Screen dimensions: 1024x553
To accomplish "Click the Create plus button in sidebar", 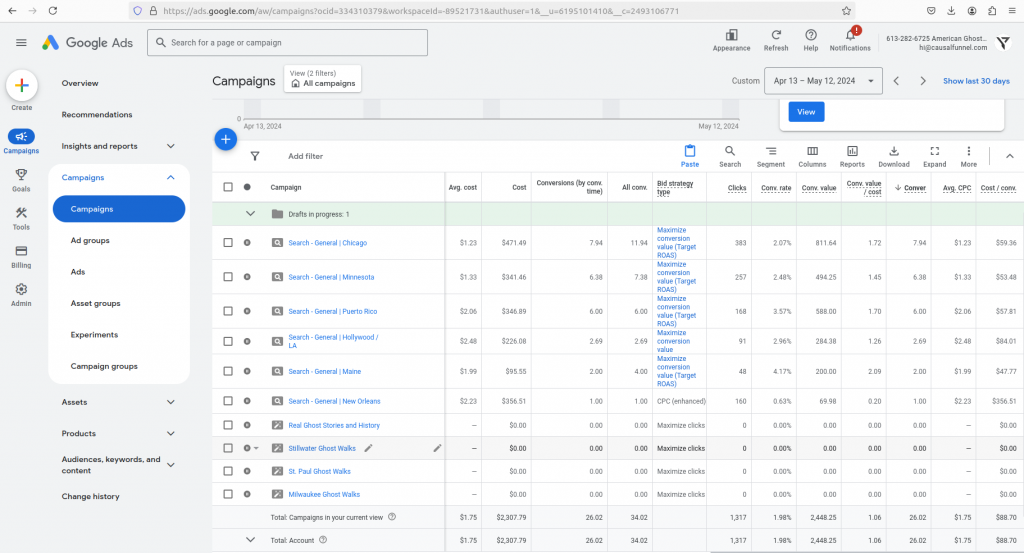I will tap(22, 86).
